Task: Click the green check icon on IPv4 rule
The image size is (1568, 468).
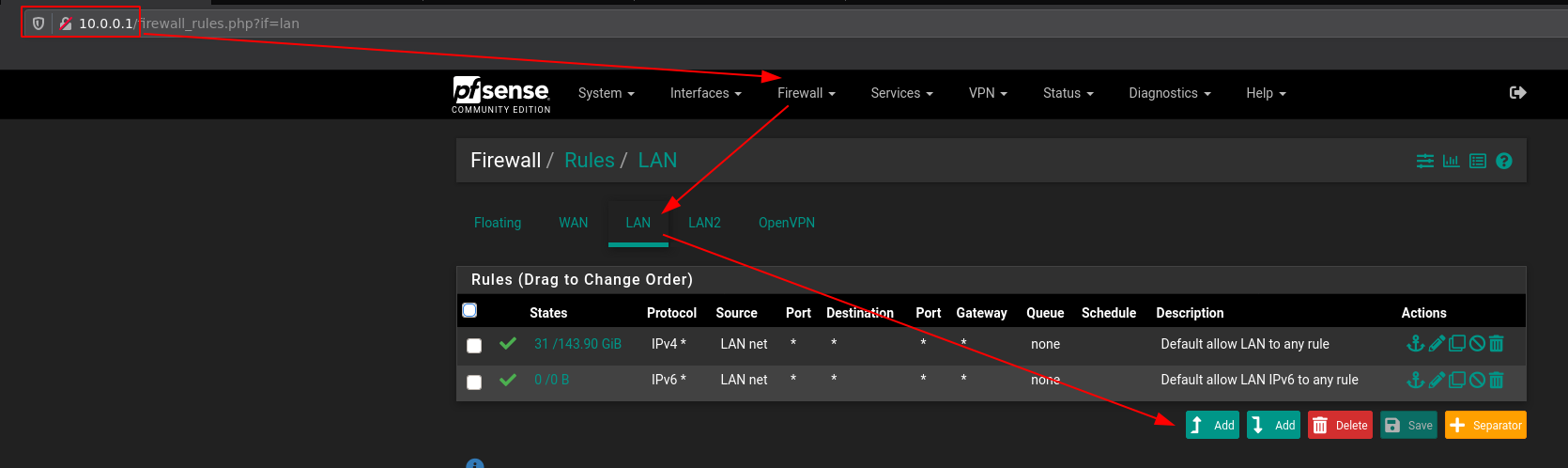Action: [508, 344]
